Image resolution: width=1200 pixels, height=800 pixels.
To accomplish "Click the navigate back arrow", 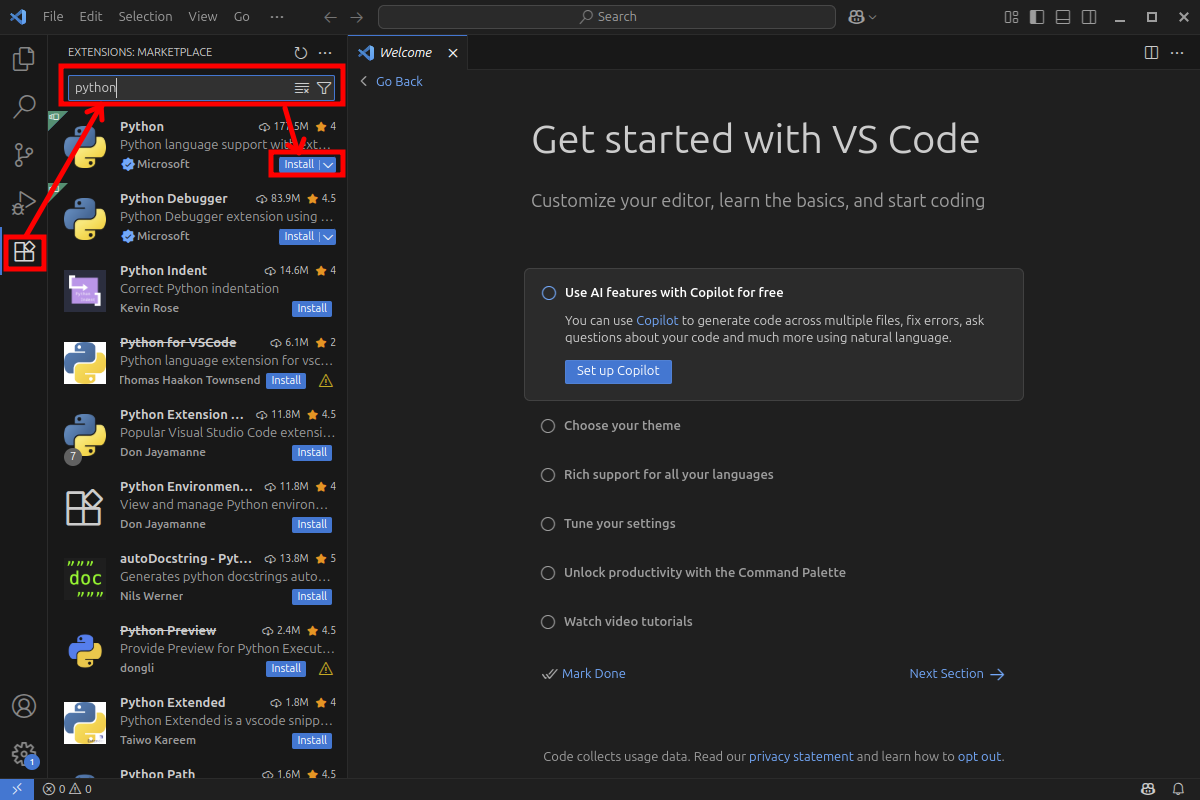I will [331, 17].
